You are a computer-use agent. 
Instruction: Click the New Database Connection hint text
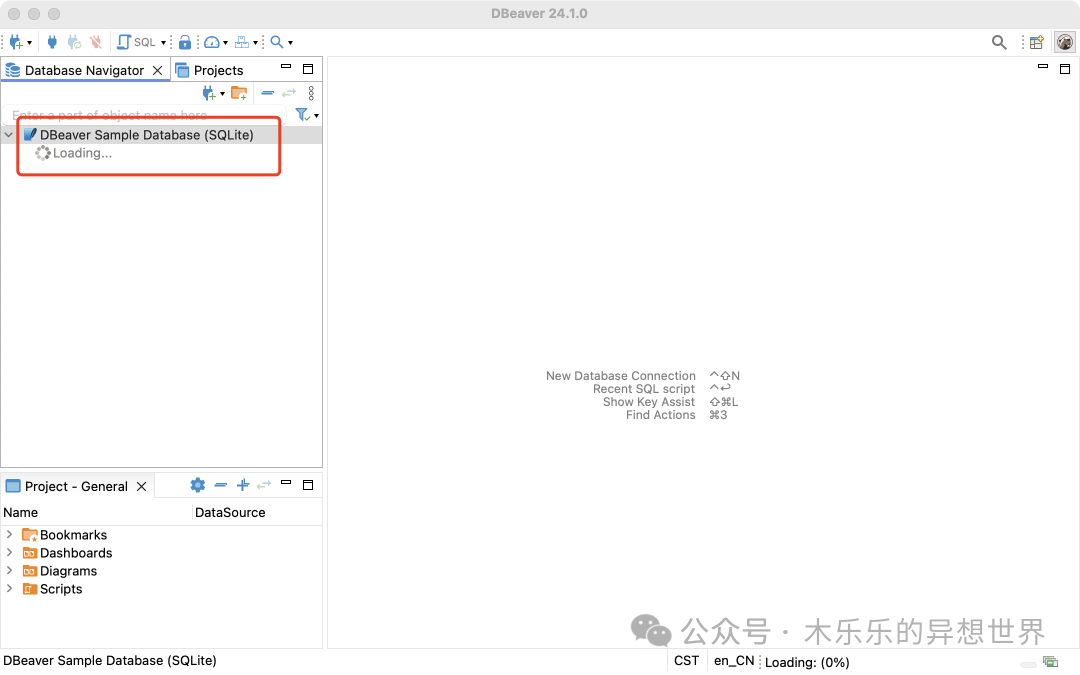[x=621, y=376]
